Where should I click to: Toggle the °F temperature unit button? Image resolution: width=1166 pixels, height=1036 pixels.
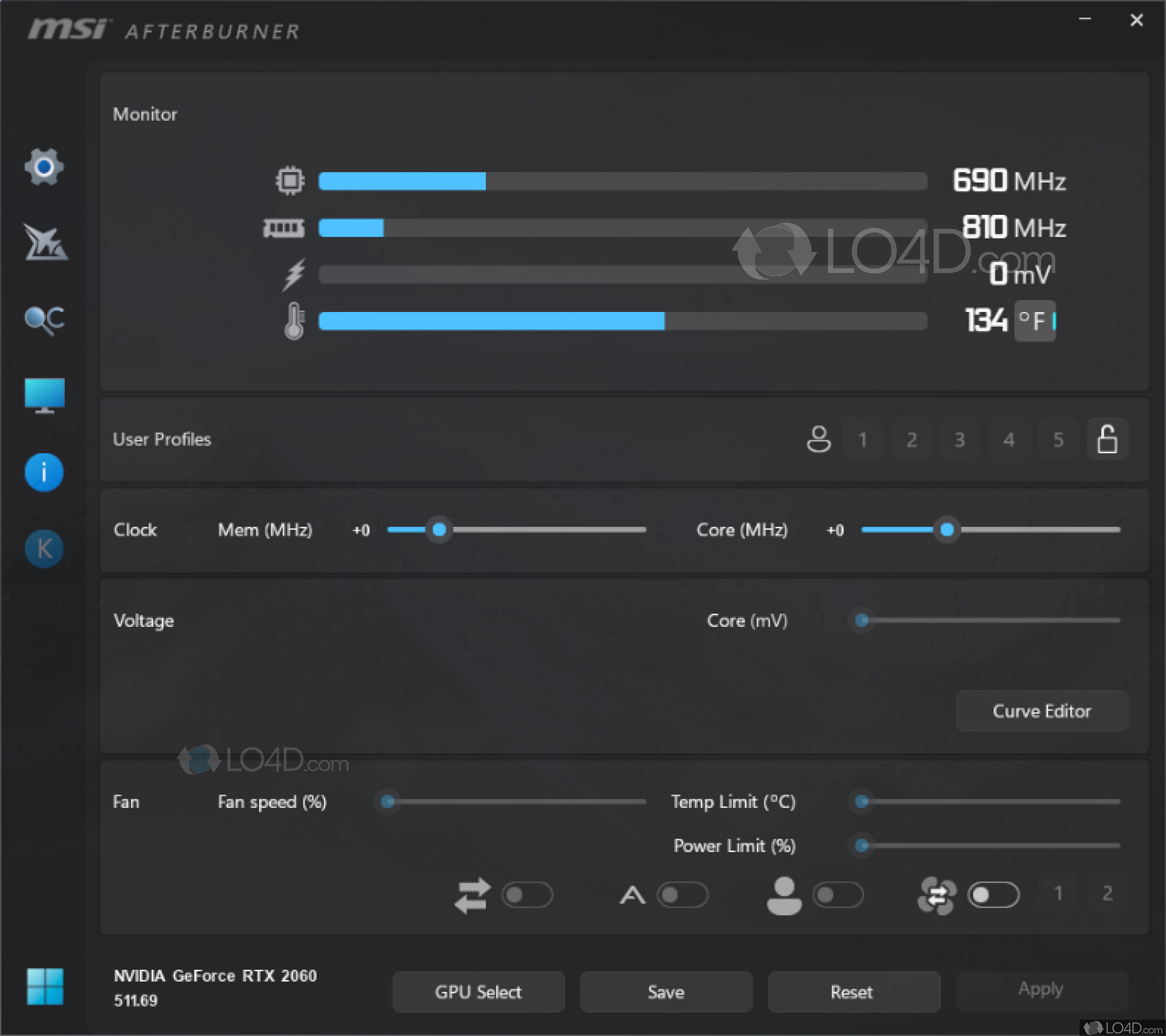coord(1034,321)
